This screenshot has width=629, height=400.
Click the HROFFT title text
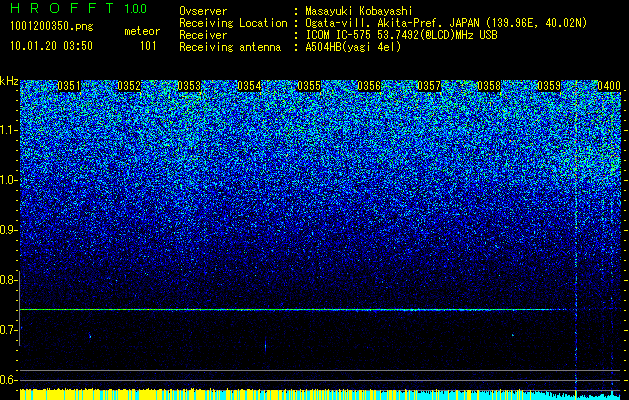point(62,9)
